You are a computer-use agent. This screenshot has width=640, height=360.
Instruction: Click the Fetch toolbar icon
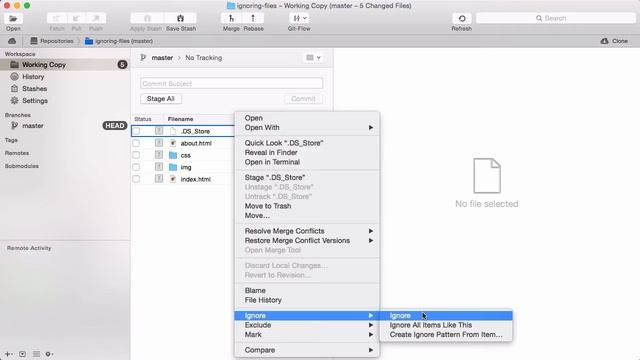(x=57, y=18)
